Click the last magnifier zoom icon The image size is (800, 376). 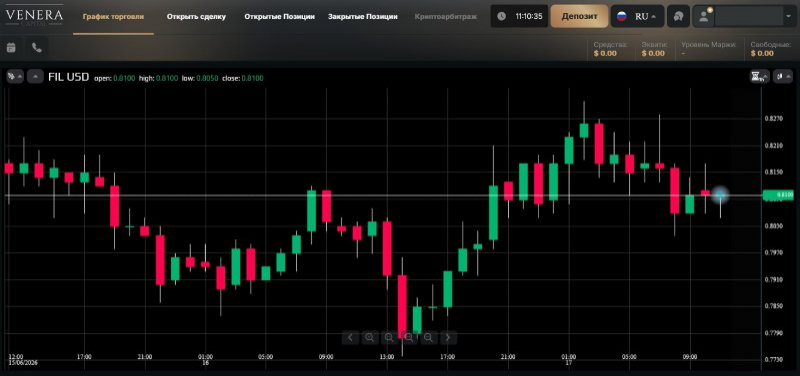coord(429,337)
